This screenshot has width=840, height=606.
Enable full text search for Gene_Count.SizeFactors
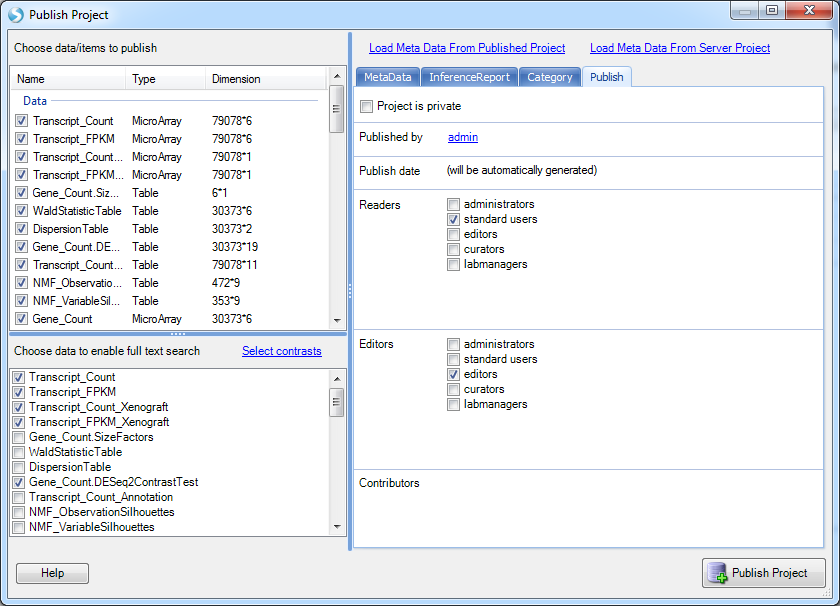coord(18,437)
